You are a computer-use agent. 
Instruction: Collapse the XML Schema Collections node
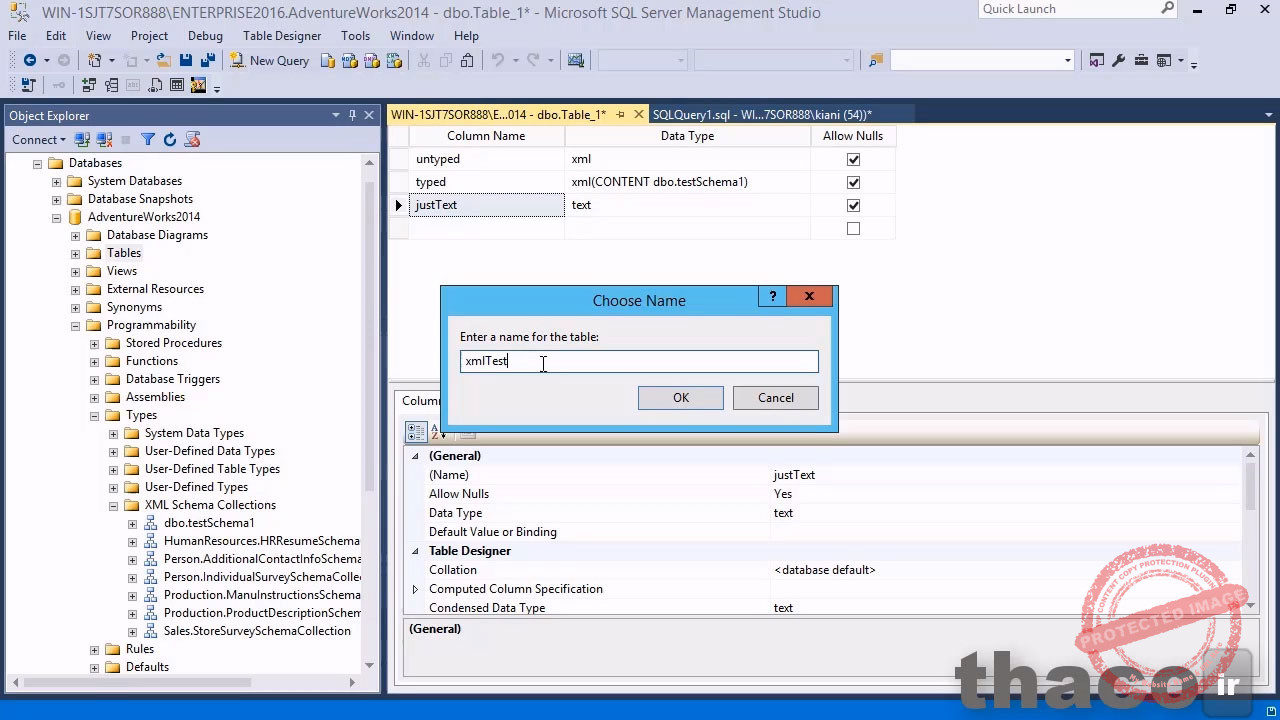pyautogui.click(x=113, y=505)
